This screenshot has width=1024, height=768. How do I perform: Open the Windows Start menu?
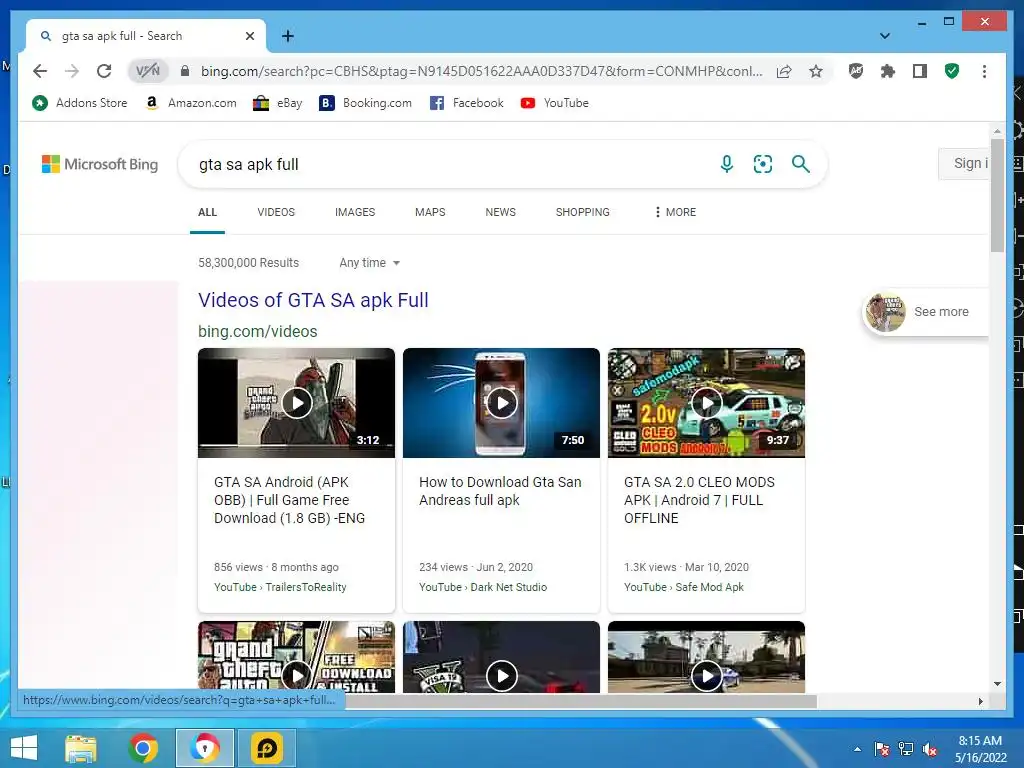(24, 748)
